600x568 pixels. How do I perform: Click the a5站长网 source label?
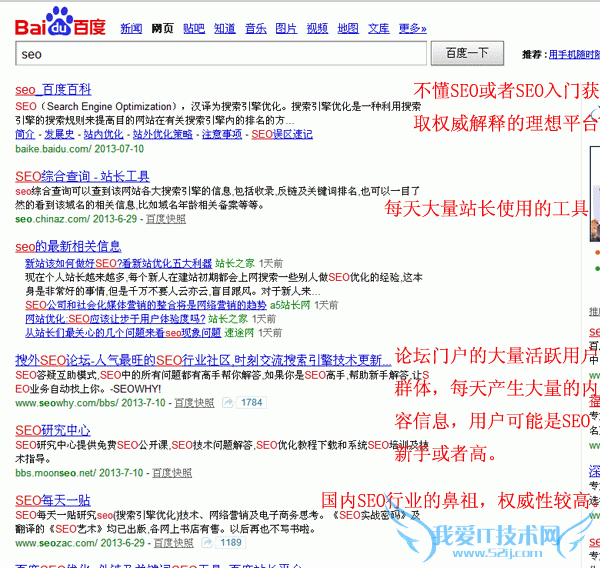pyautogui.click(x=290, y=305)
